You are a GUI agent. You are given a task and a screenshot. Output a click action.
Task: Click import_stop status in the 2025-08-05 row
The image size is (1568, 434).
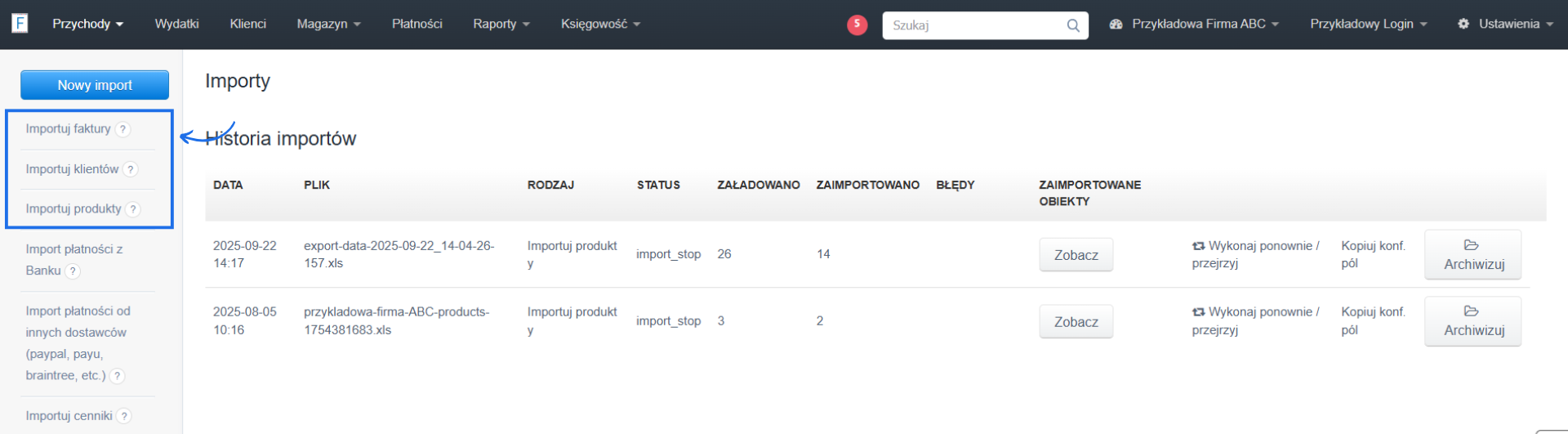669,321
